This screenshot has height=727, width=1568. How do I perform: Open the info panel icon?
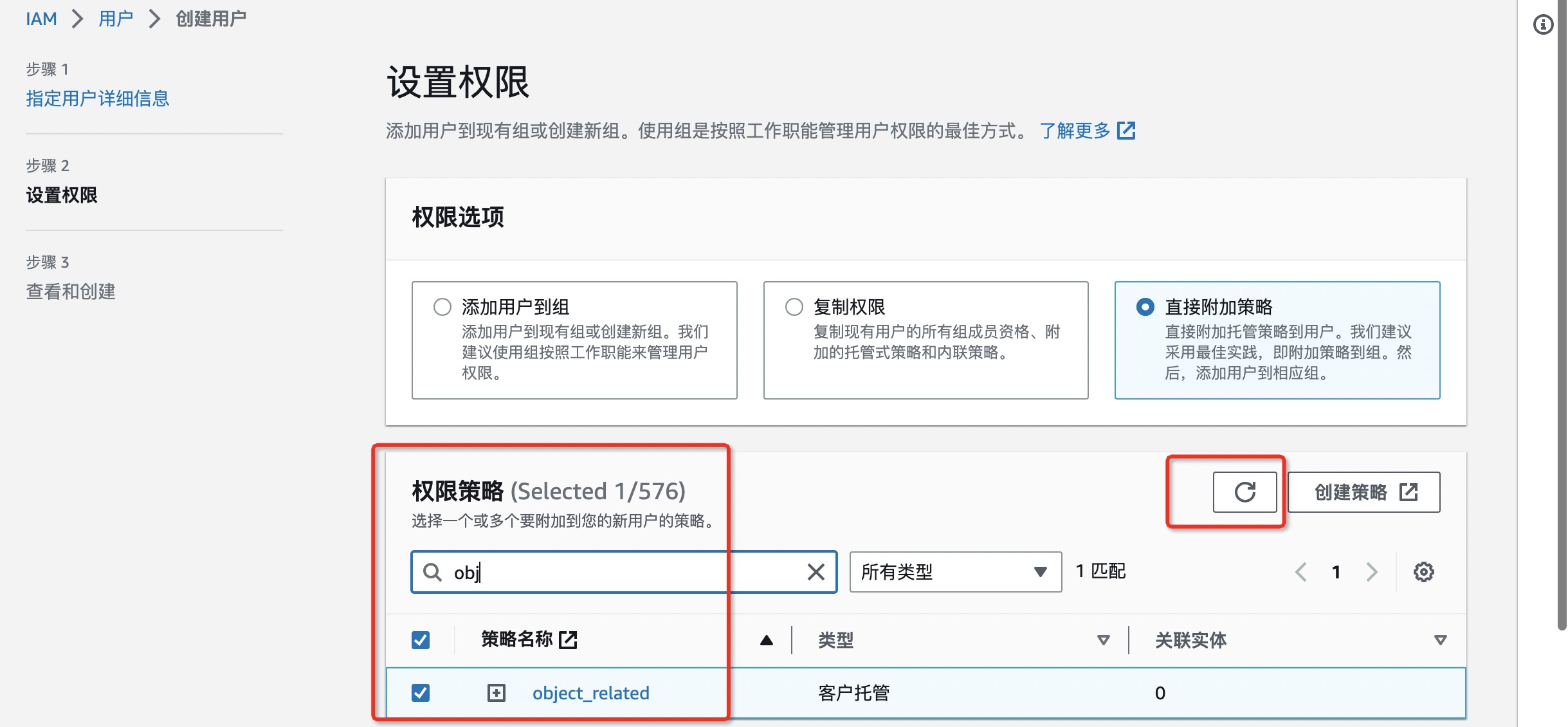point(1543,24)
